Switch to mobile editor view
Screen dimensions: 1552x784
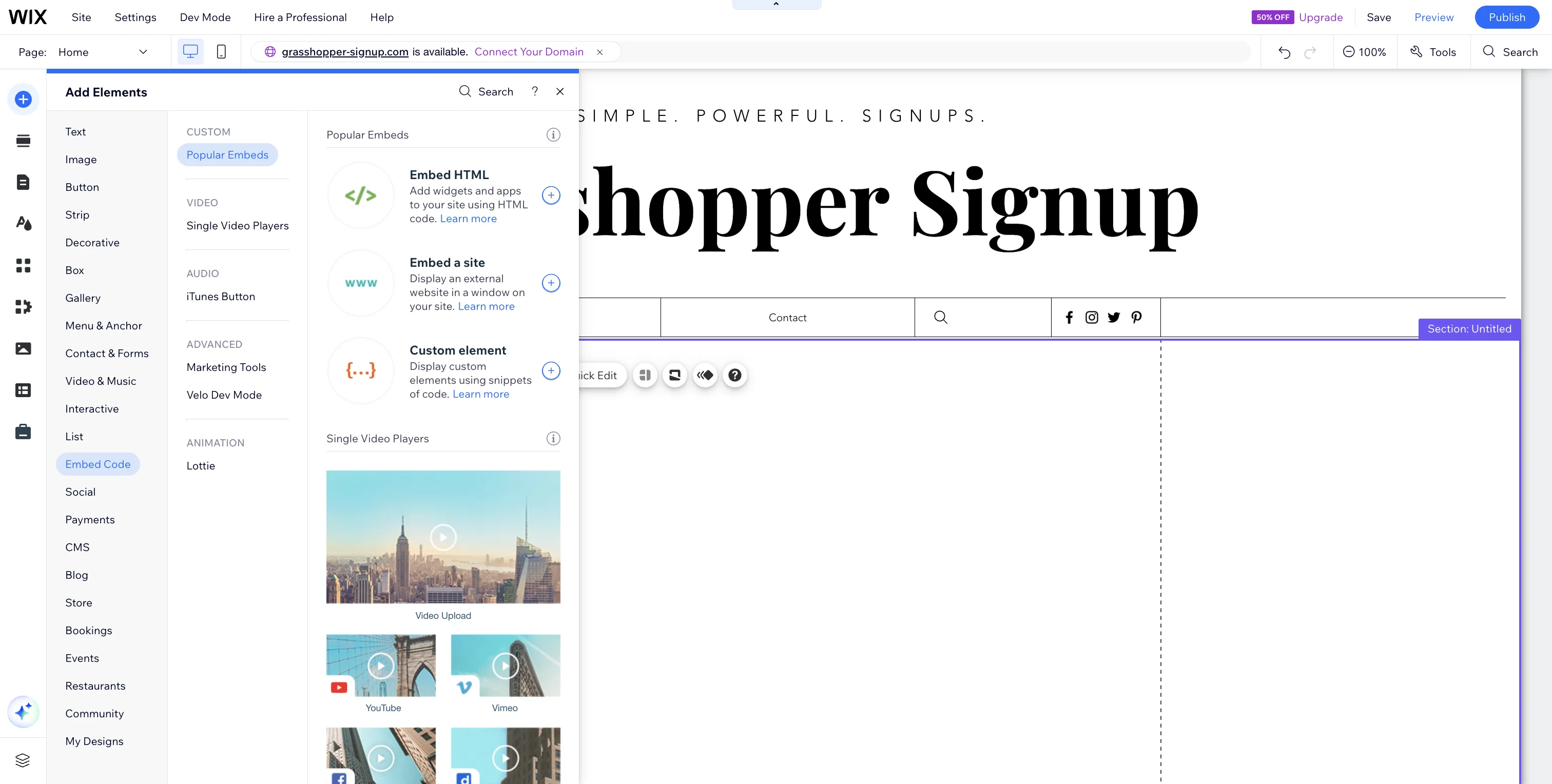(221, 51)
